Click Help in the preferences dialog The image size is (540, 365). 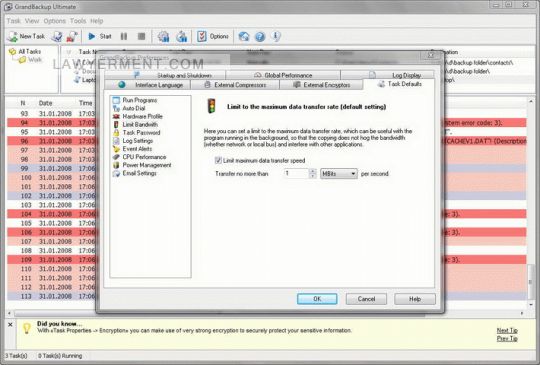tap(415, 299)
